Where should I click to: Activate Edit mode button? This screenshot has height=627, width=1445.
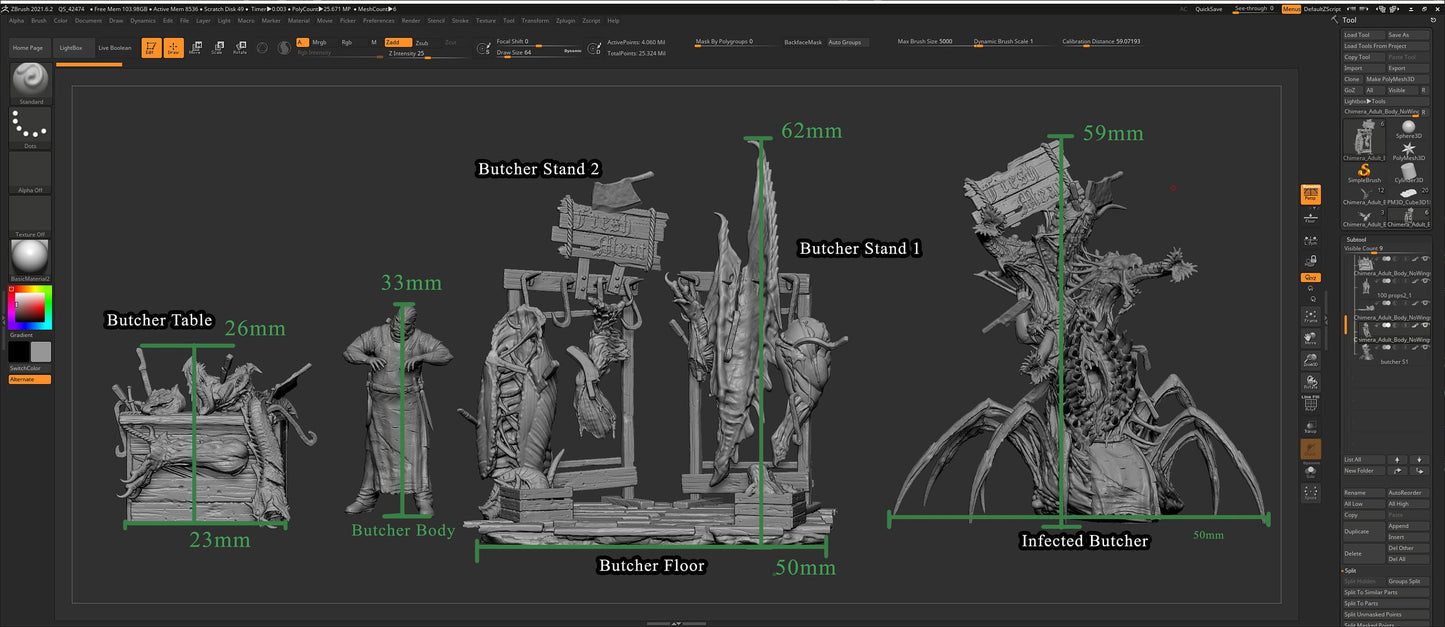(150, 47)
